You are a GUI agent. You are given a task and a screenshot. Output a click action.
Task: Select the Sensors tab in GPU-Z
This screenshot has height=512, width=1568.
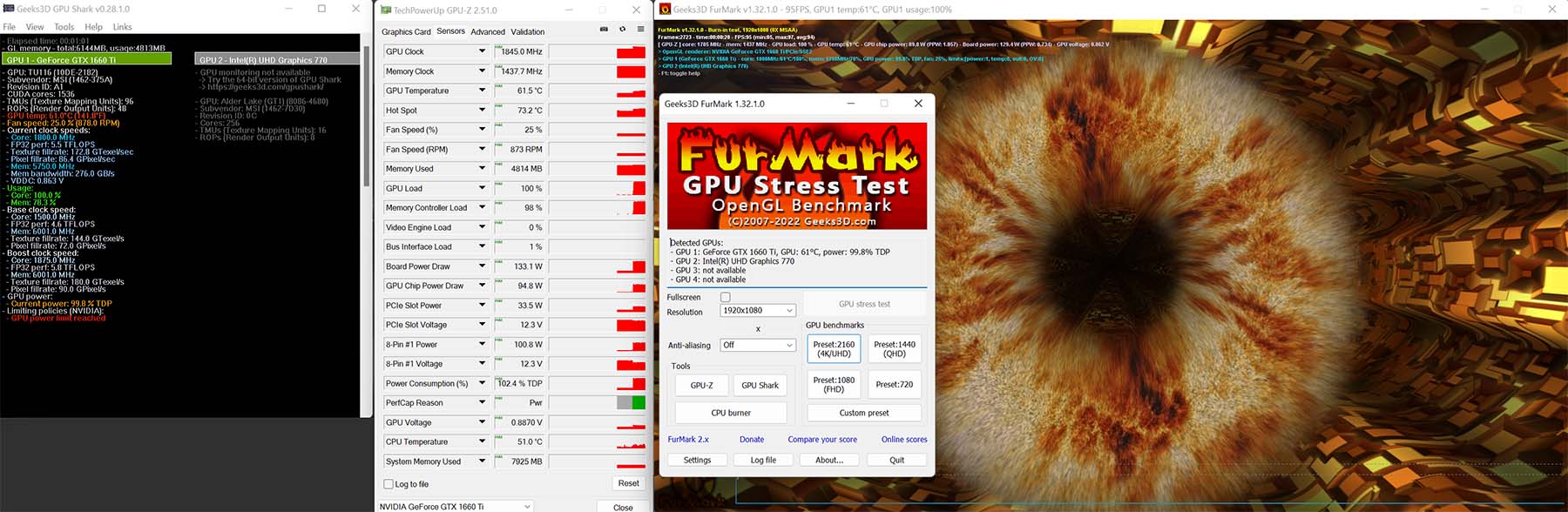[450, 31]
